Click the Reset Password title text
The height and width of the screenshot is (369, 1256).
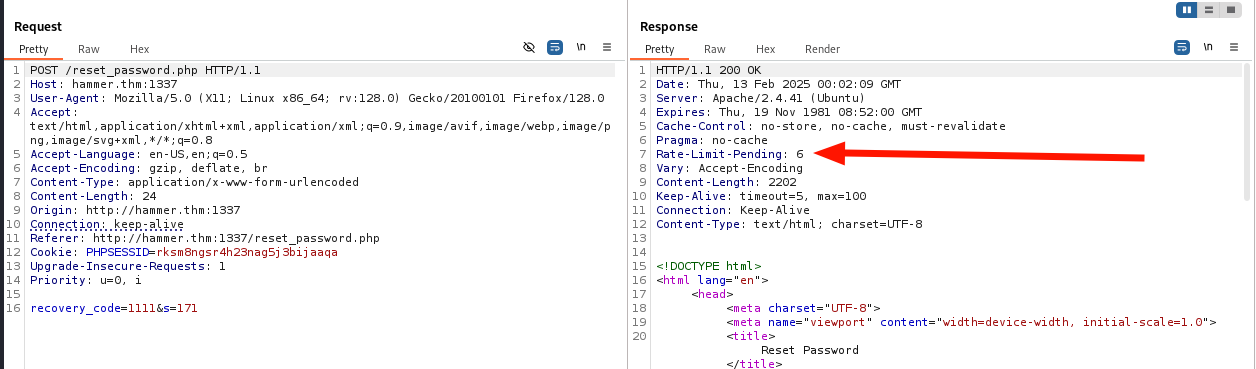click(x=810, y=350)
